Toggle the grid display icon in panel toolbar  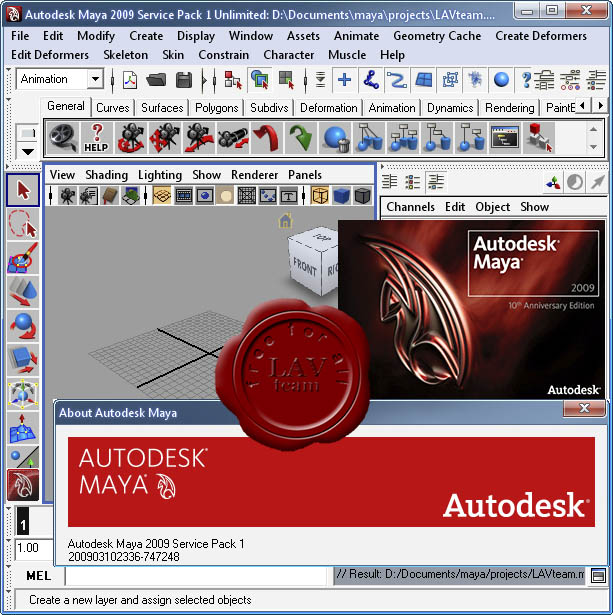coord(162,196)
